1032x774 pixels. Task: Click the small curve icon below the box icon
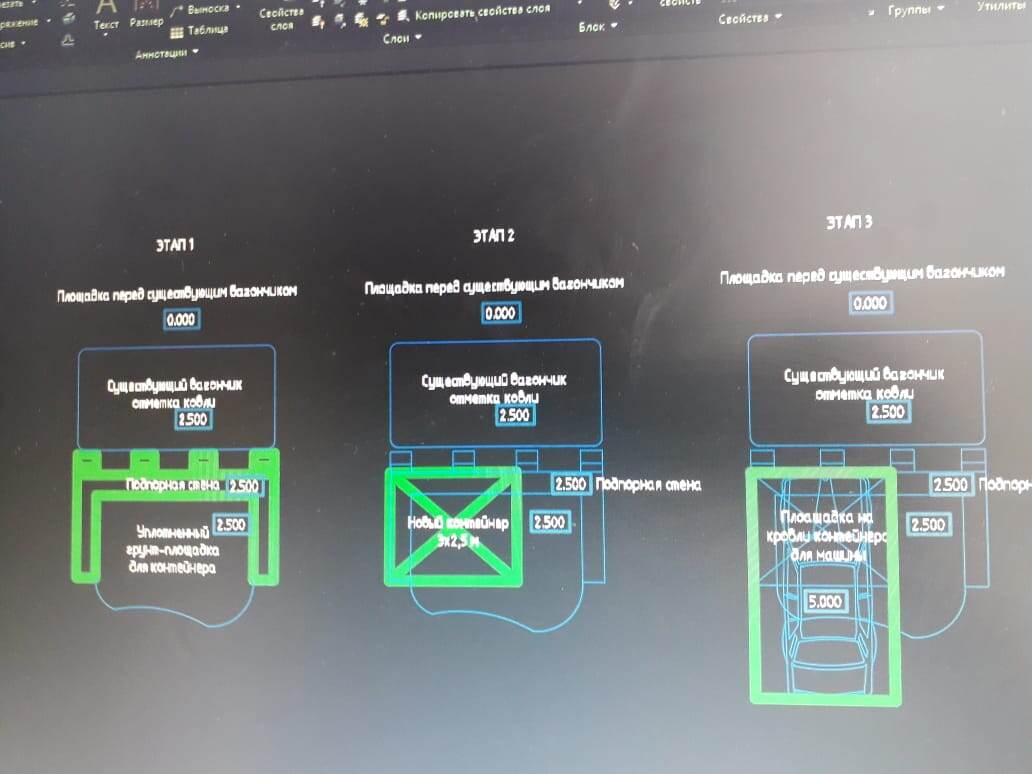point(68,41)
